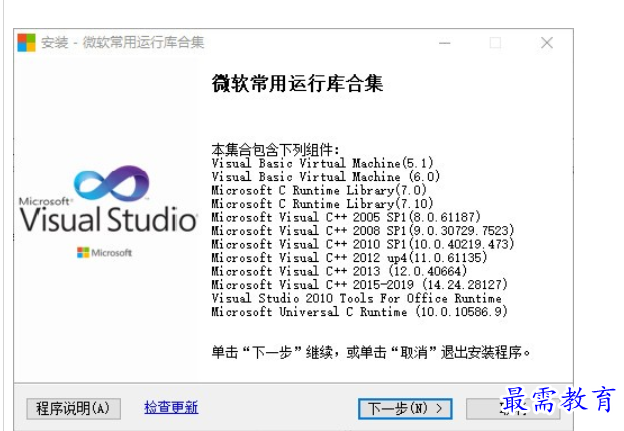Close the installer window

click(x=547, y=43)
